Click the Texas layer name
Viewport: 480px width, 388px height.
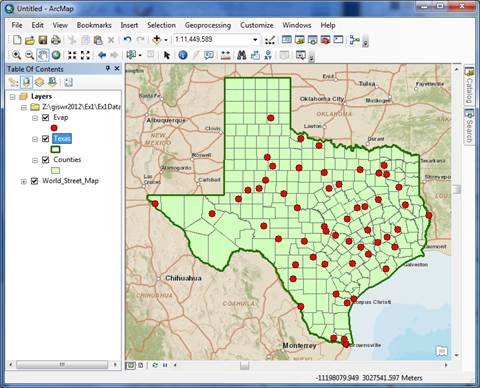click(x=62, y=139)
